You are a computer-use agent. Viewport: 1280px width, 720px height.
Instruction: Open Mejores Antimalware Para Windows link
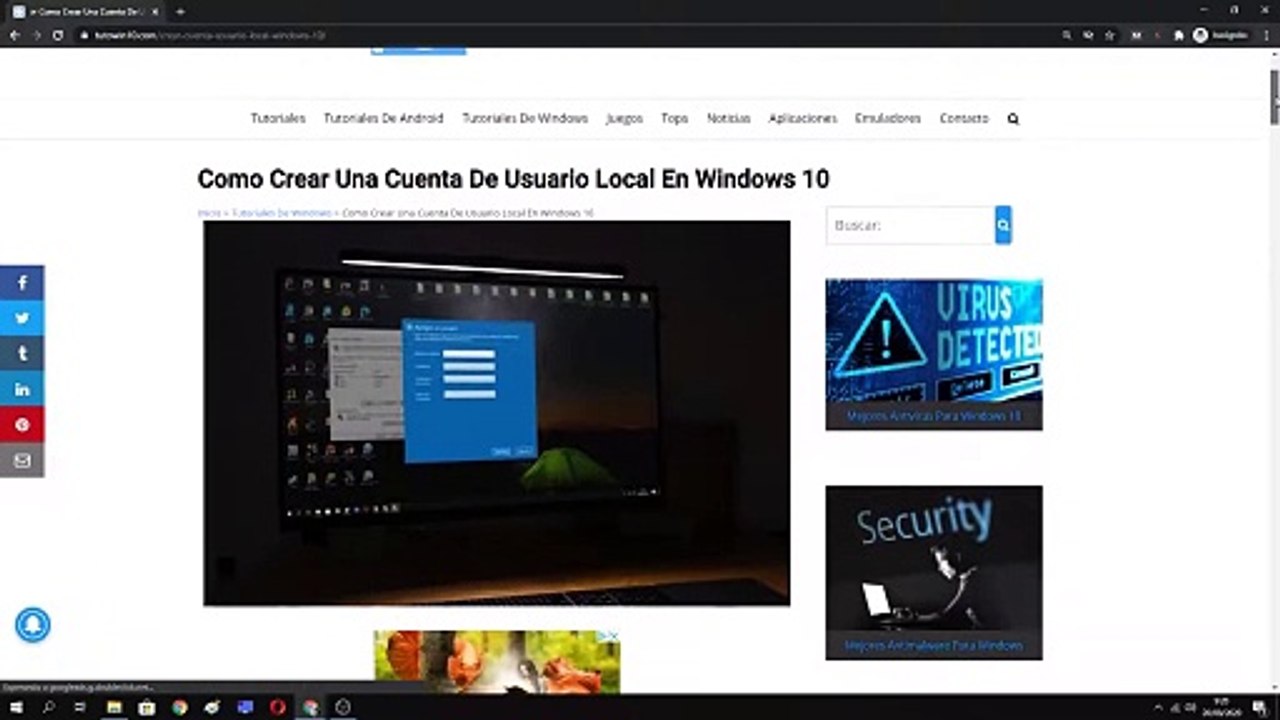pos(934,646)
